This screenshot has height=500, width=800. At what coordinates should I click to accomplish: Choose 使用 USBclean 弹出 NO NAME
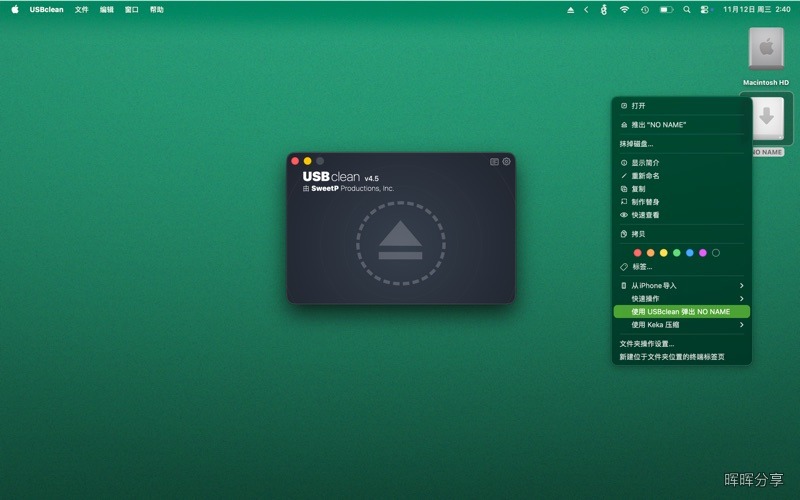click(x=682, y=311)
